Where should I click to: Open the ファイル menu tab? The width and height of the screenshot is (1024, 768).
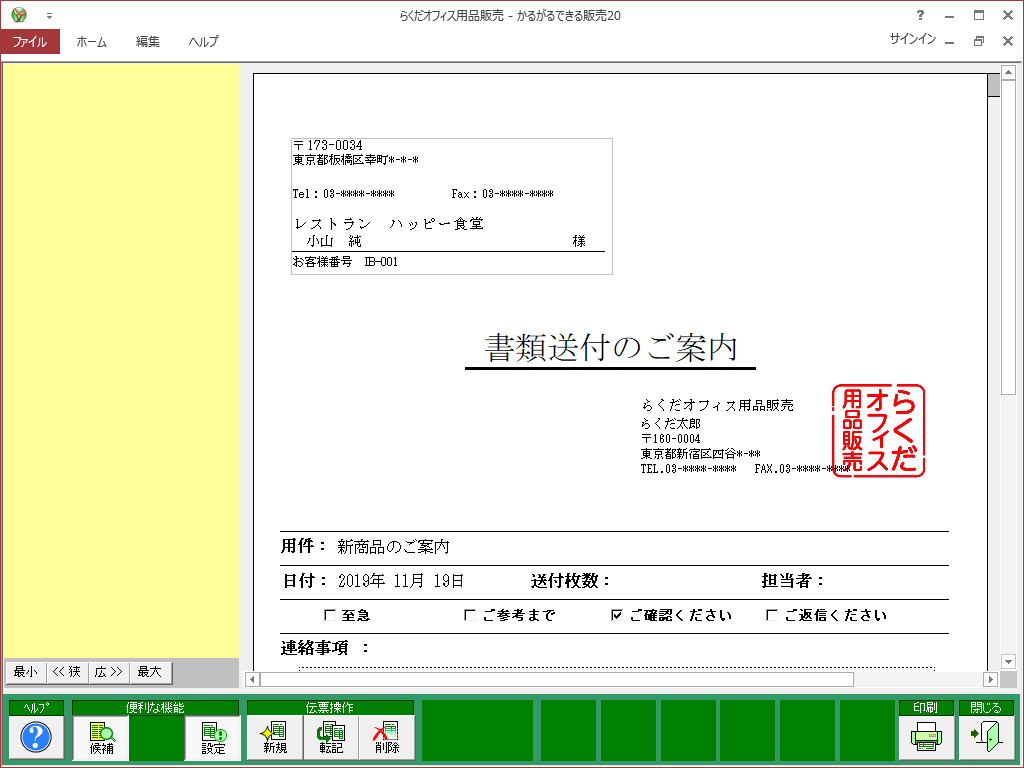(x=30, y=41)
